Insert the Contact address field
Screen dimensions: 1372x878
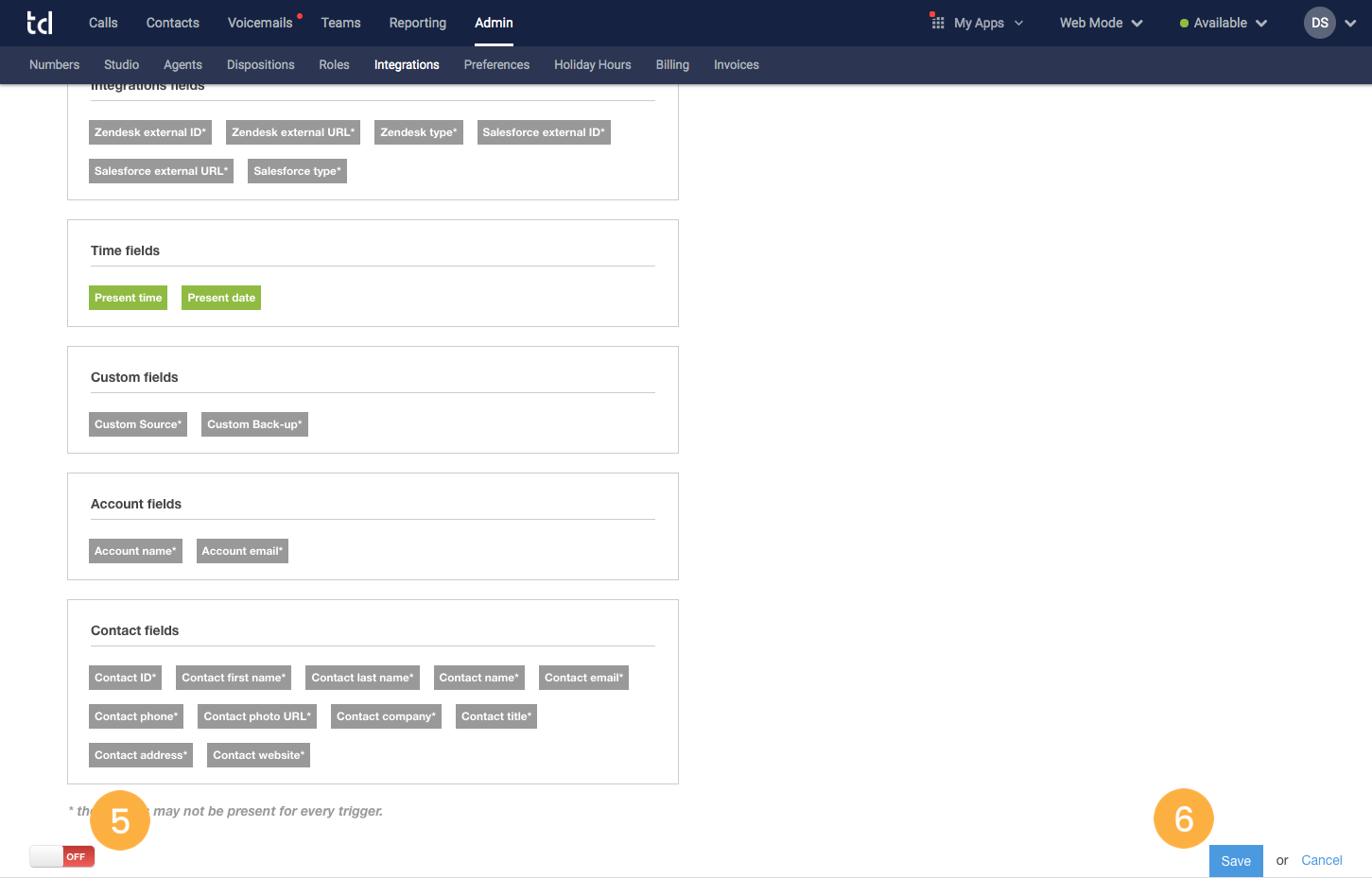click(x=141, y=755)
